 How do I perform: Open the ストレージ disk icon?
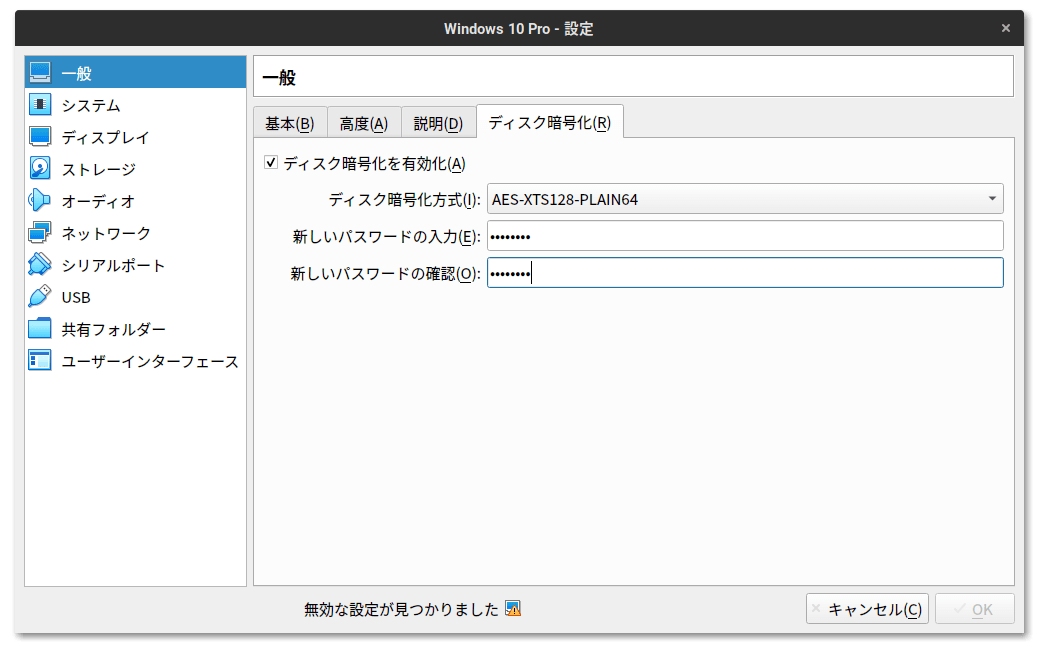point(40,168)
